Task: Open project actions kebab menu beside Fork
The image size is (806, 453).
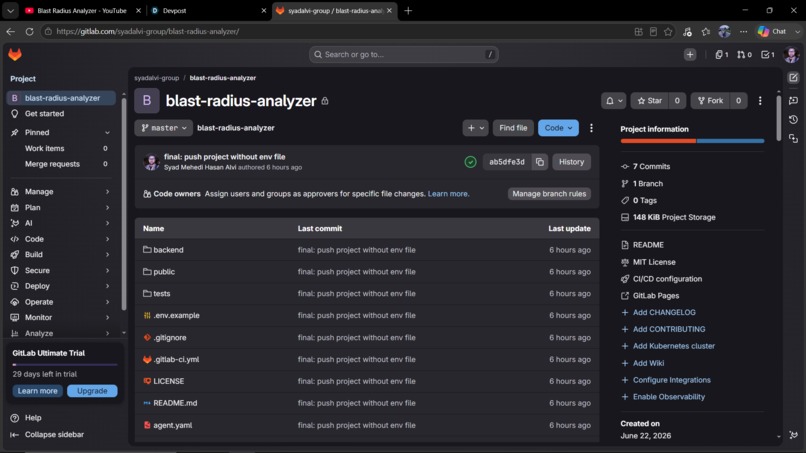Action: 760,101
